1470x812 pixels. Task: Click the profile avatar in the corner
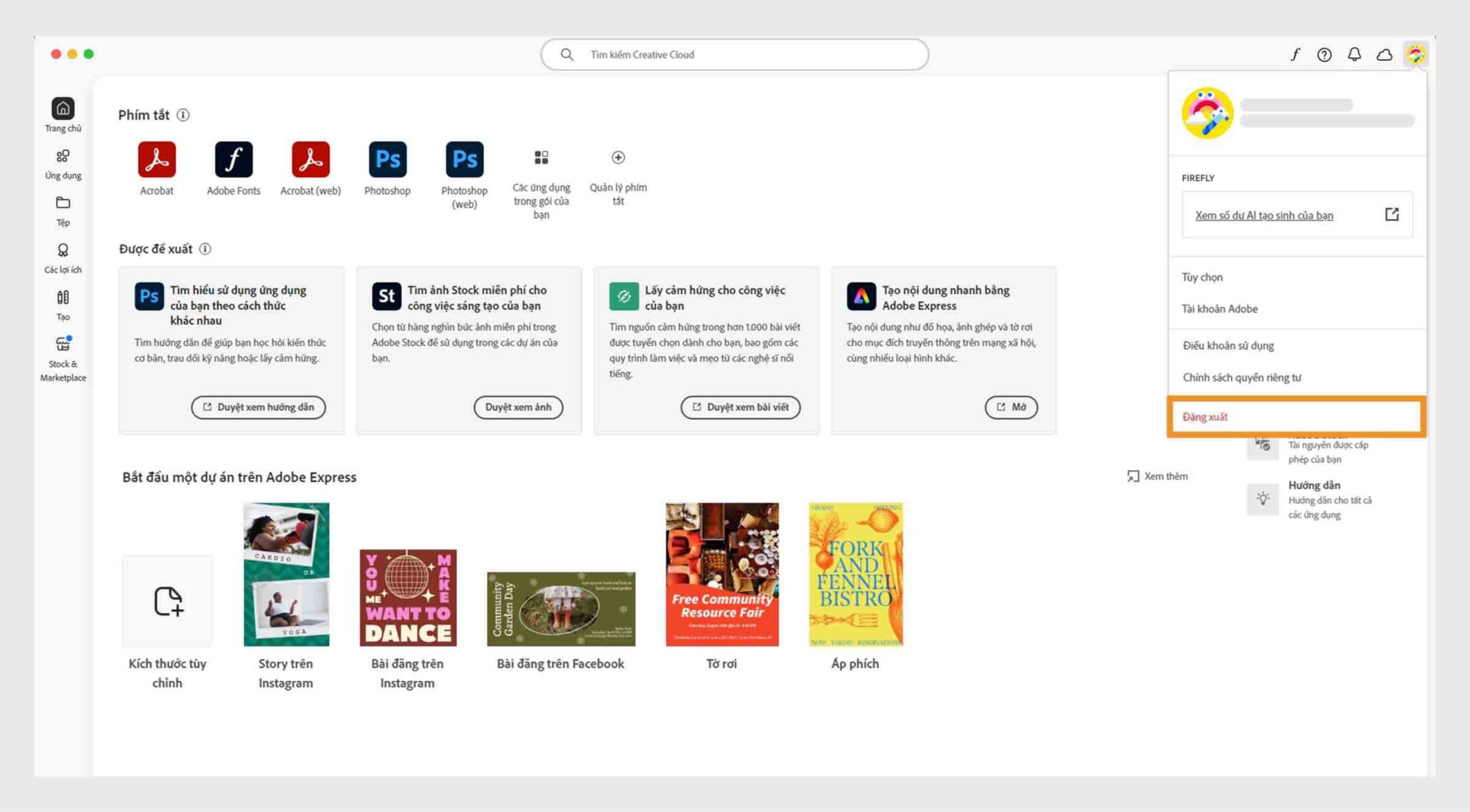click(x=1416, y=54)
